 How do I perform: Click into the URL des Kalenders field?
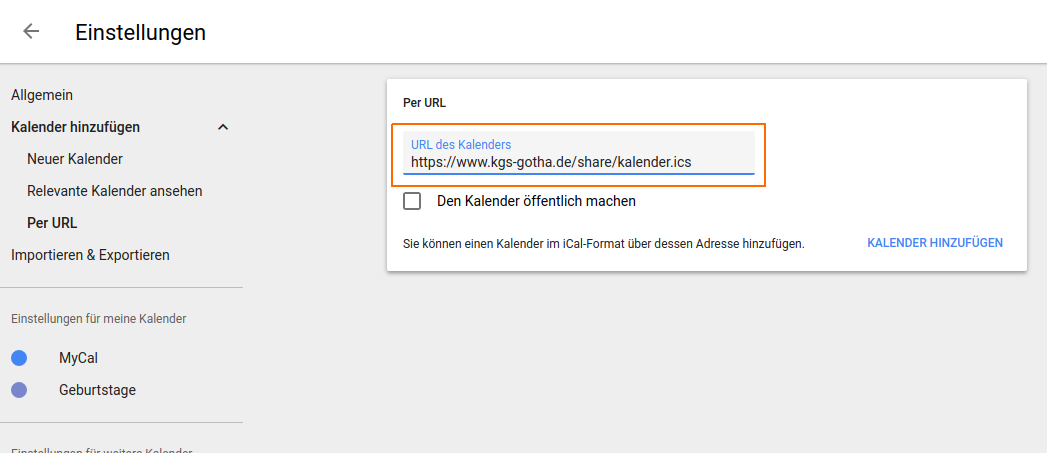point(578,161)
